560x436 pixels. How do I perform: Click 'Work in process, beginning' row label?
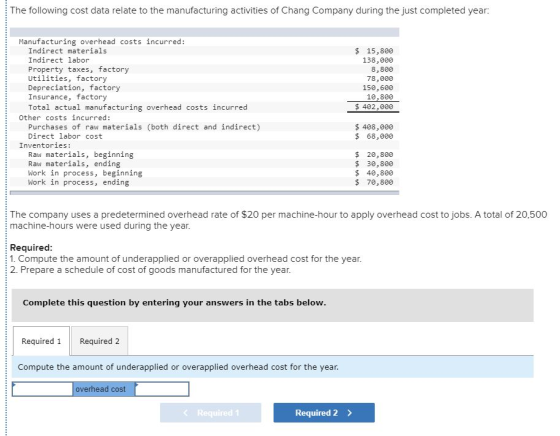point(85,173)
